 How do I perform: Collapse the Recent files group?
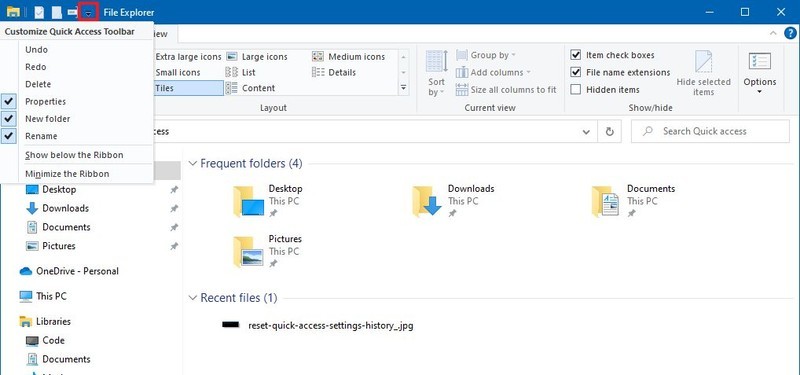(193, 298)
